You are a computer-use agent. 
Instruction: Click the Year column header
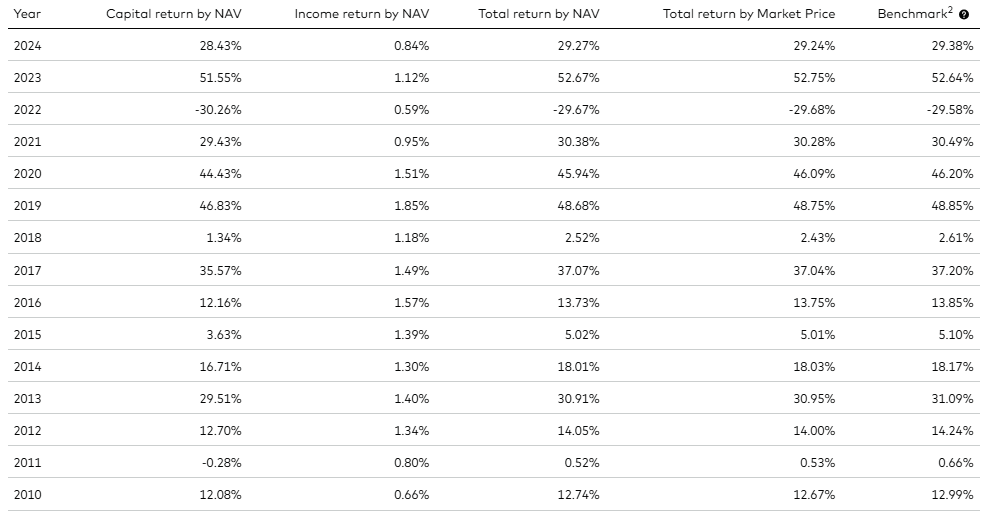point(27,15)
